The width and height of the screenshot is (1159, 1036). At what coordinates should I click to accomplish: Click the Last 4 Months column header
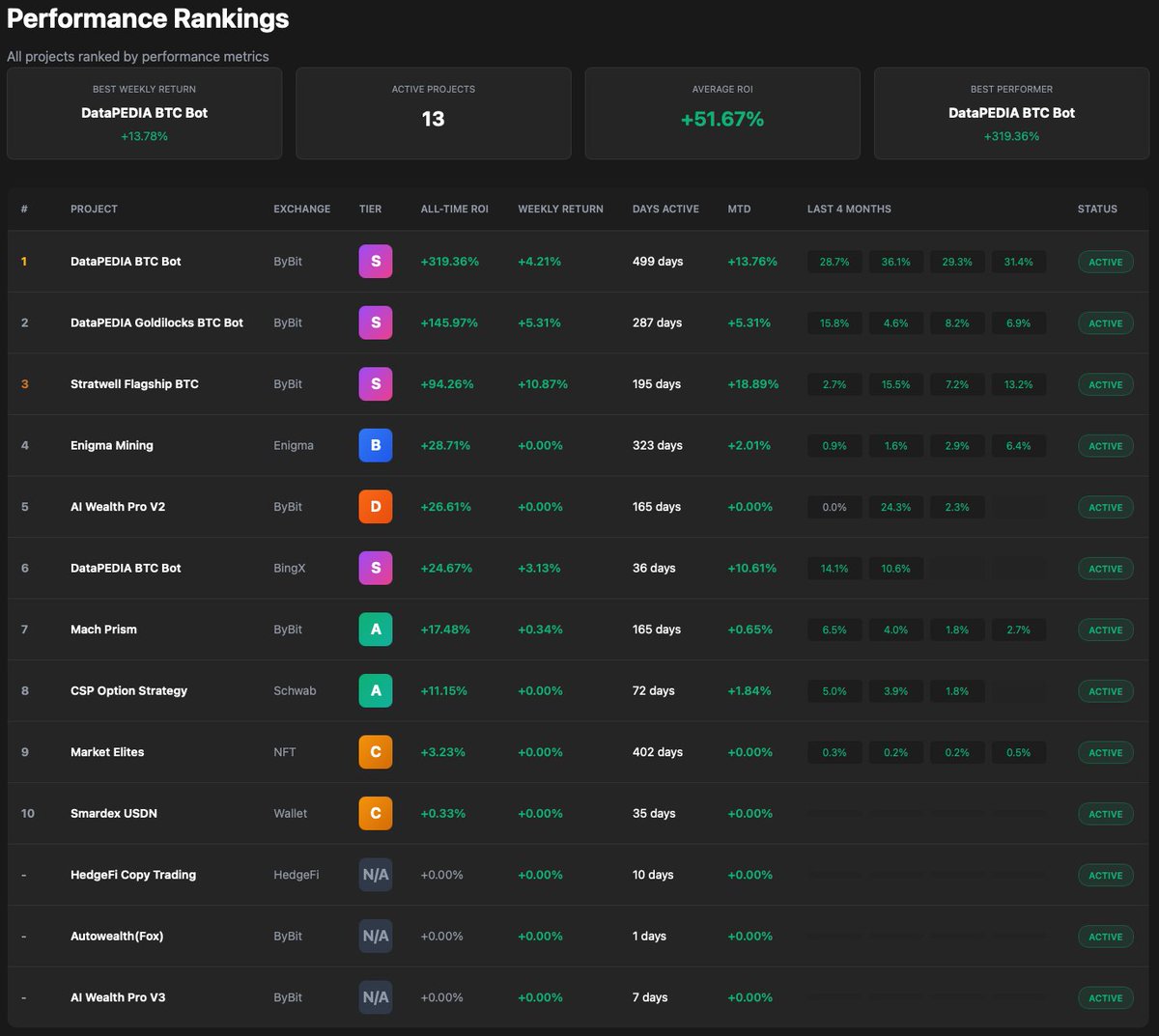[x=849, y=209]
